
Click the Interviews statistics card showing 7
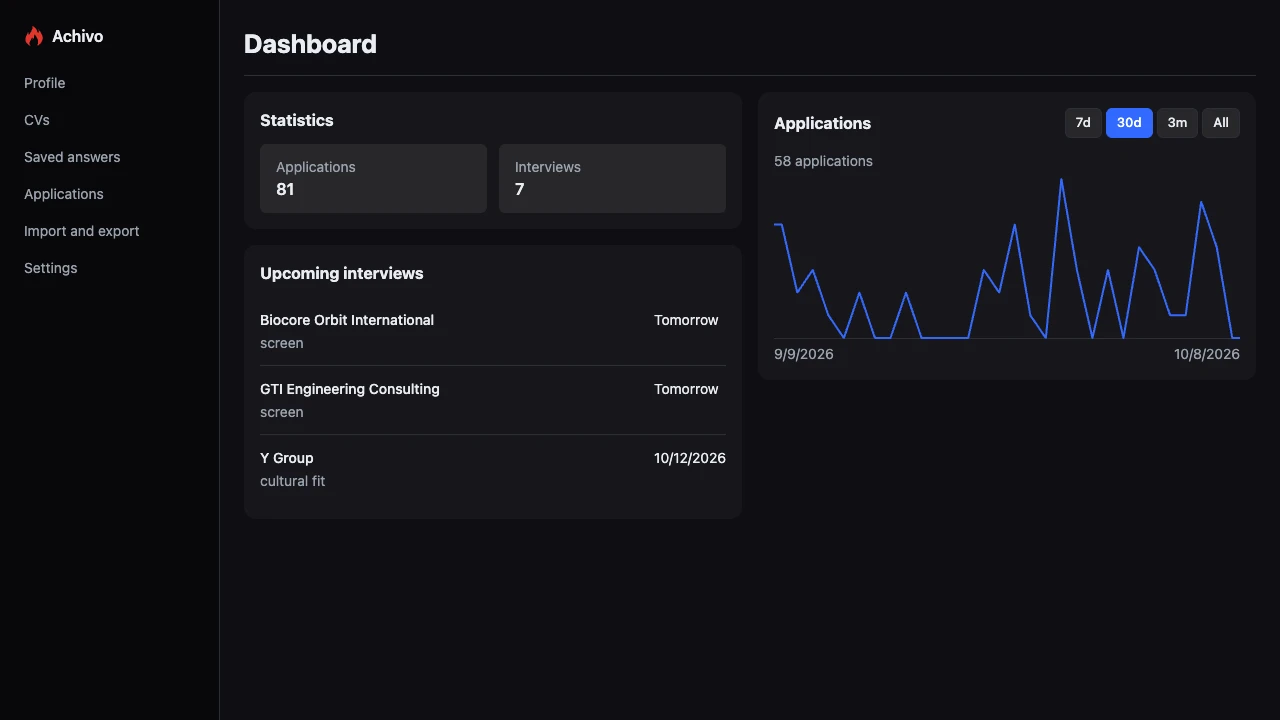[612, 178]
